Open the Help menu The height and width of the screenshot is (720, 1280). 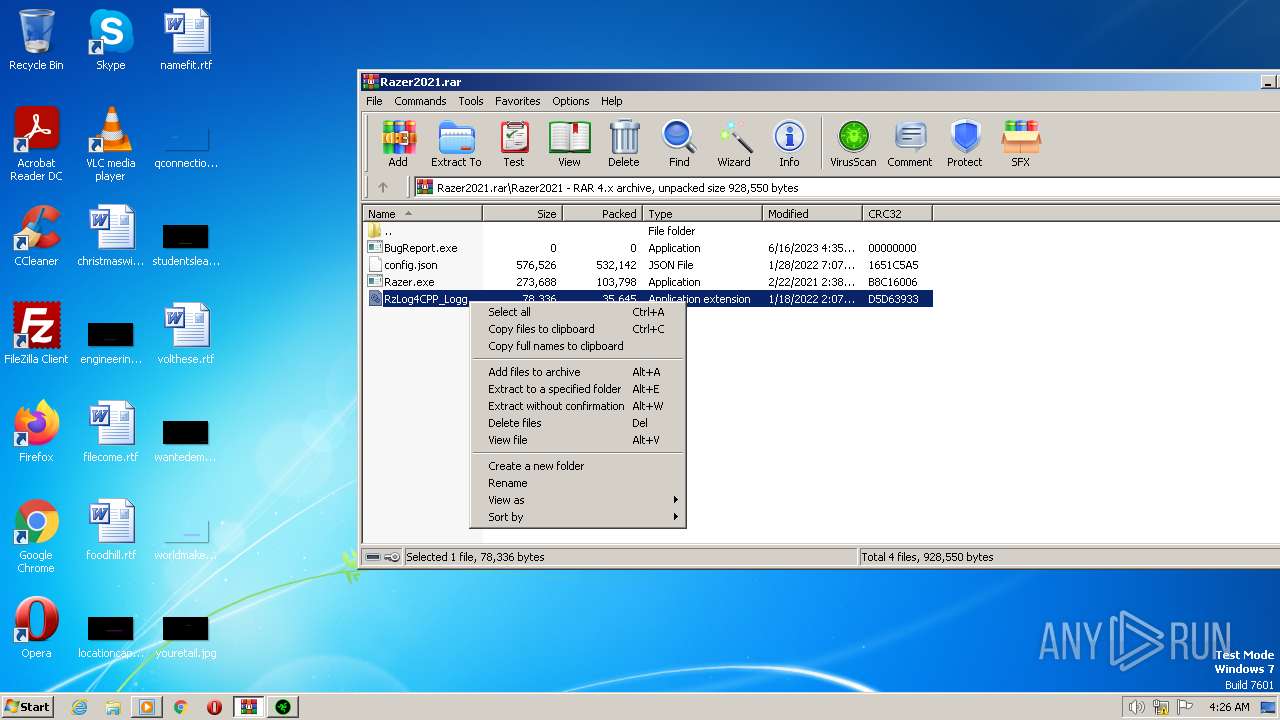tap(611, 101)
